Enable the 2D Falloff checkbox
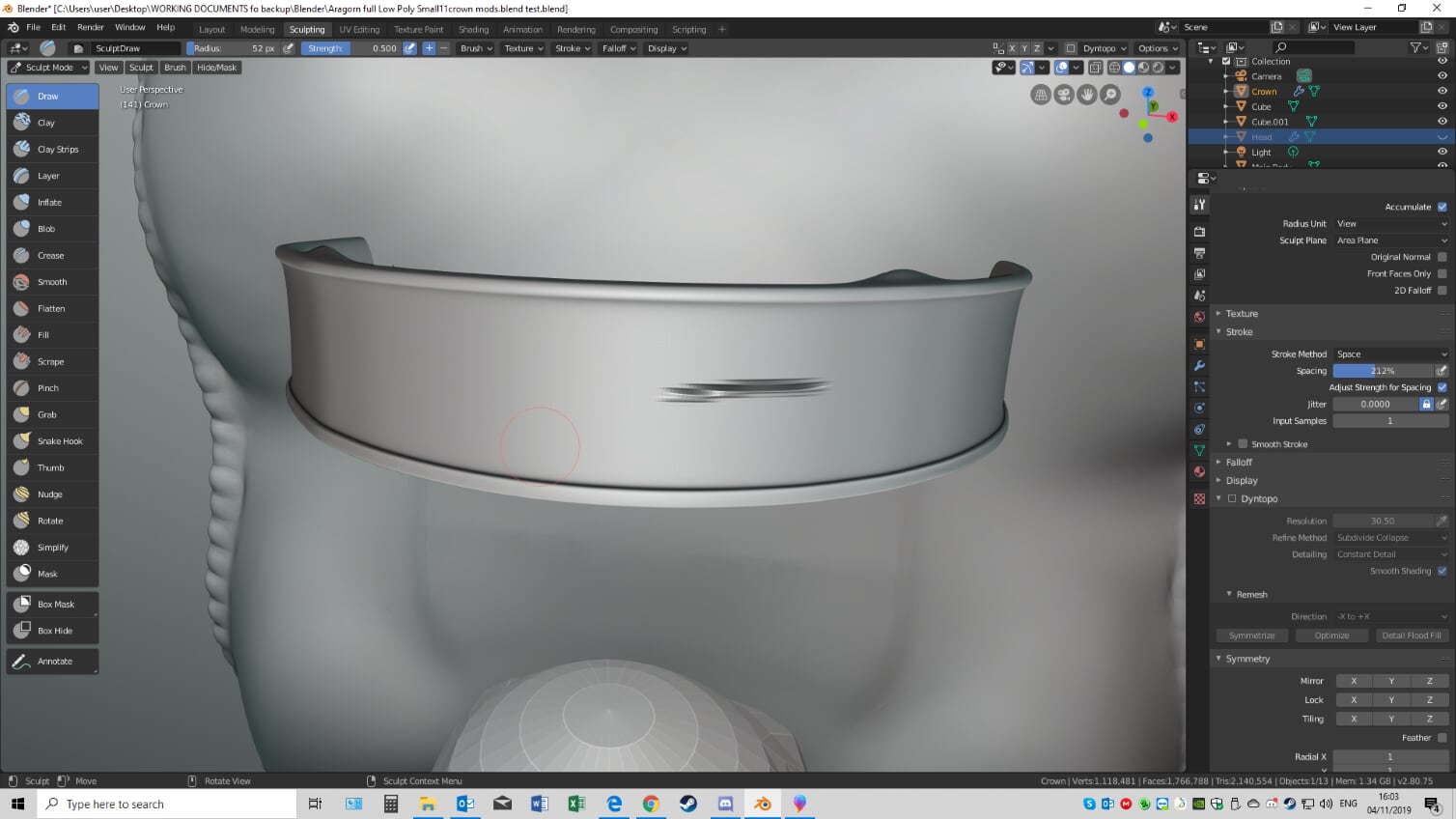 1442,291
